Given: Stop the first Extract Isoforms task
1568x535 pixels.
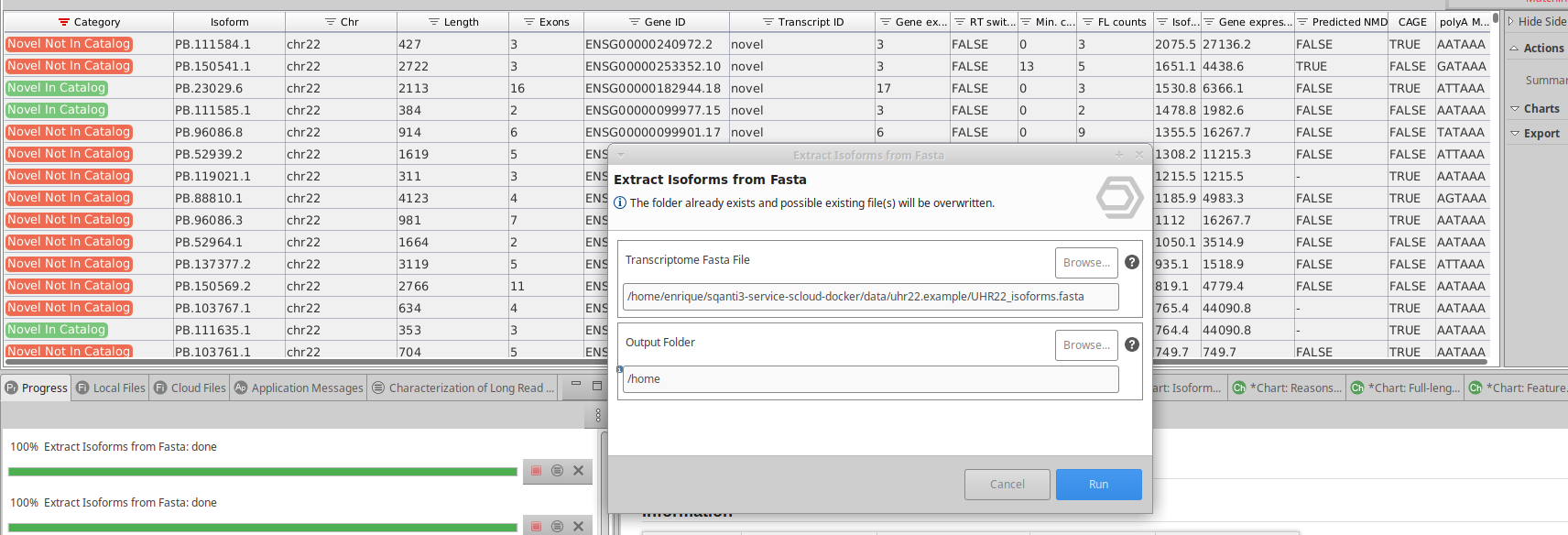Looking at the screenshot, I should [x=537, y=471].
